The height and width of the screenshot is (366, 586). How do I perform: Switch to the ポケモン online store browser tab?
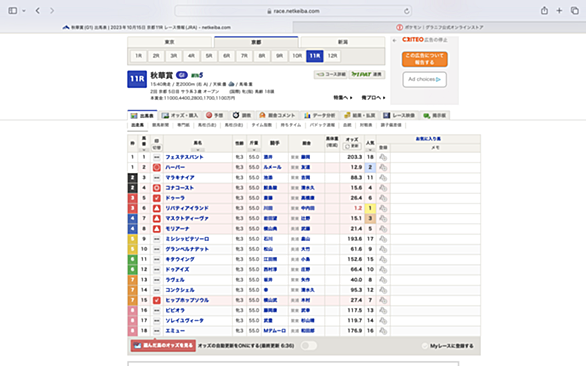click(x=439, y=27)
